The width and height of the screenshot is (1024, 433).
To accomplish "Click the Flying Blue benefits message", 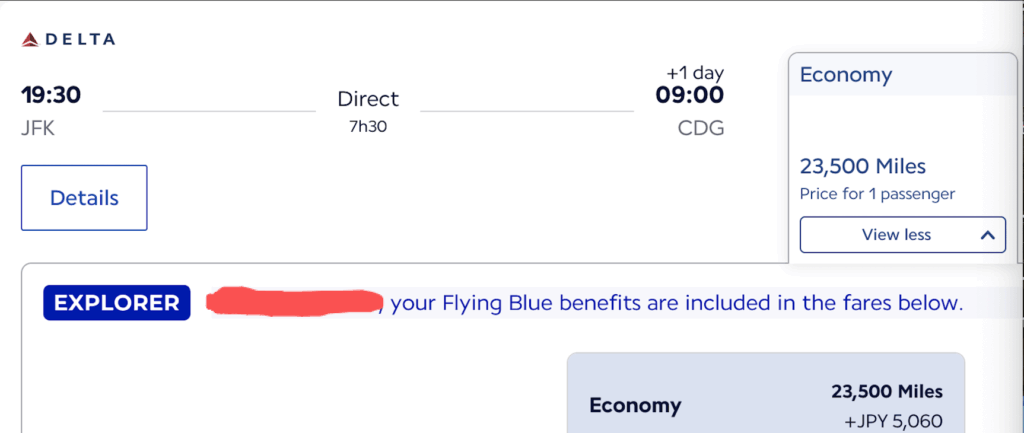I will click(x=676, y=303).
